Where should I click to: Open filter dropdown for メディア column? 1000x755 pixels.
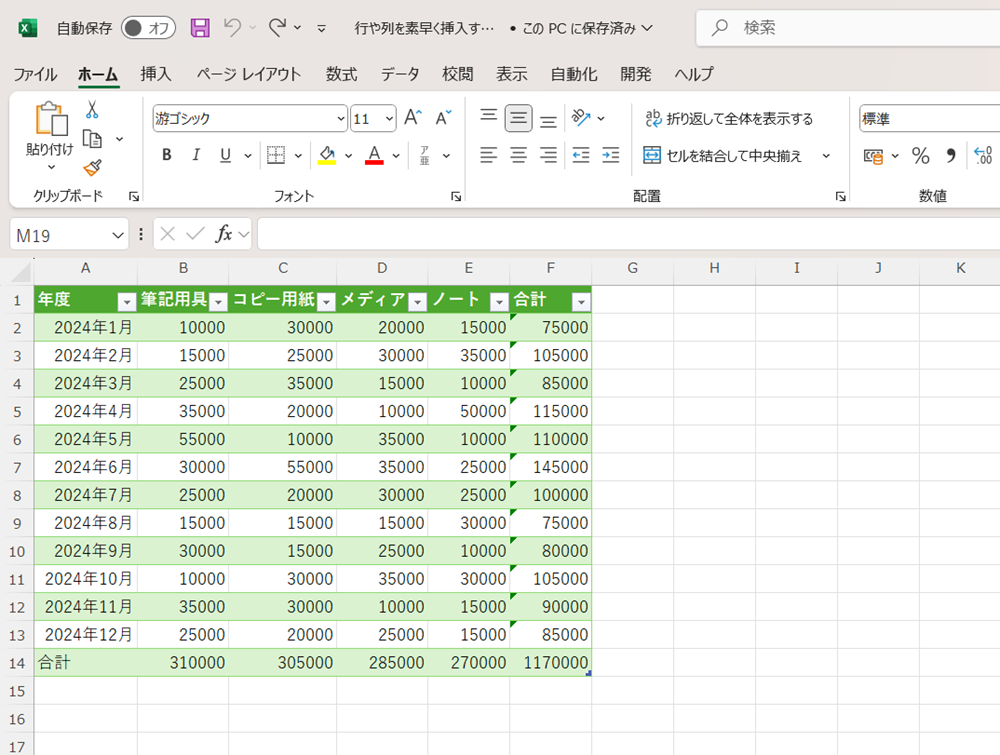pos(417,302)
